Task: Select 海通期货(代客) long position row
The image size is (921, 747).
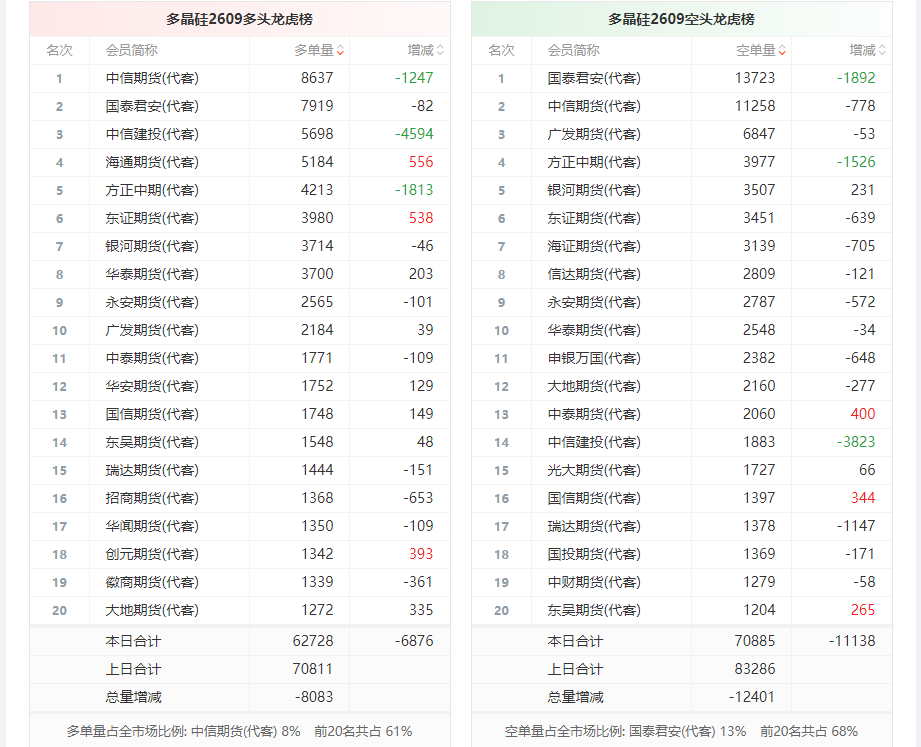Action: click(x=240, y=162)
